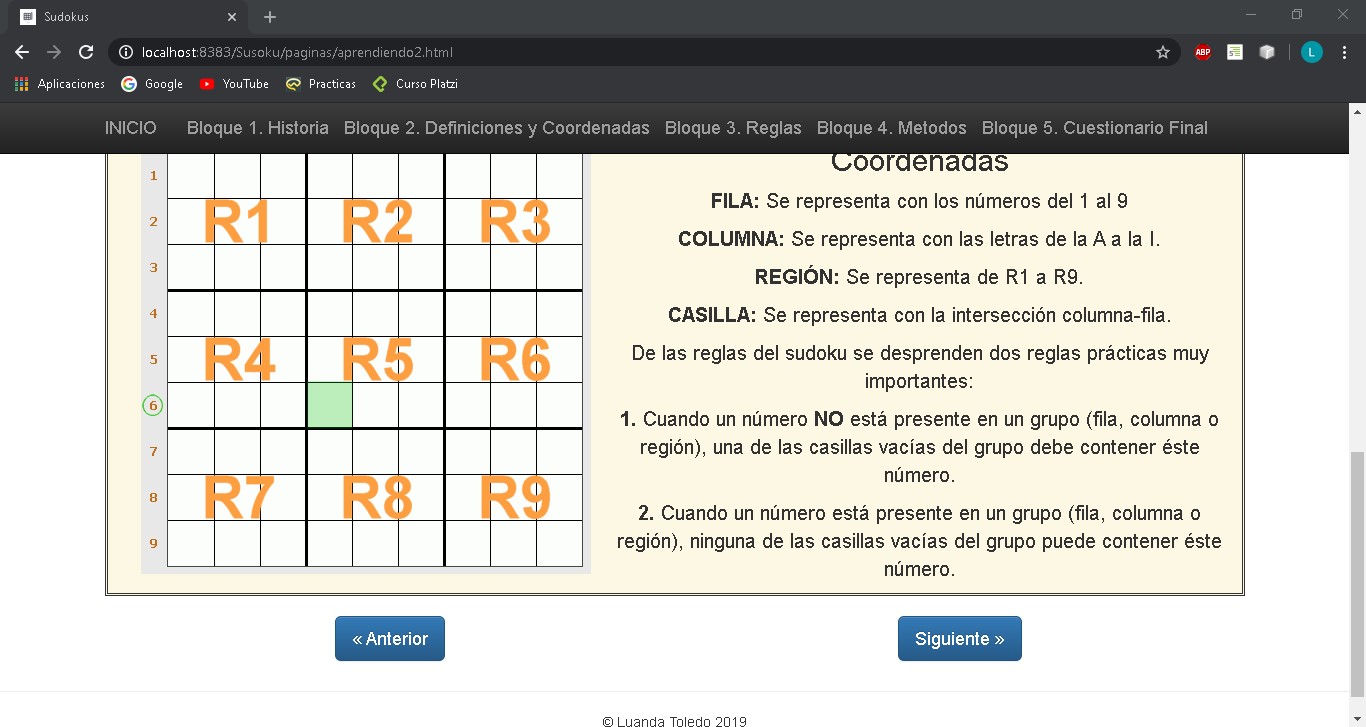Open the Chrome profile avatar L
The image size is (1366, 727).
click(x=1311, y=52)
